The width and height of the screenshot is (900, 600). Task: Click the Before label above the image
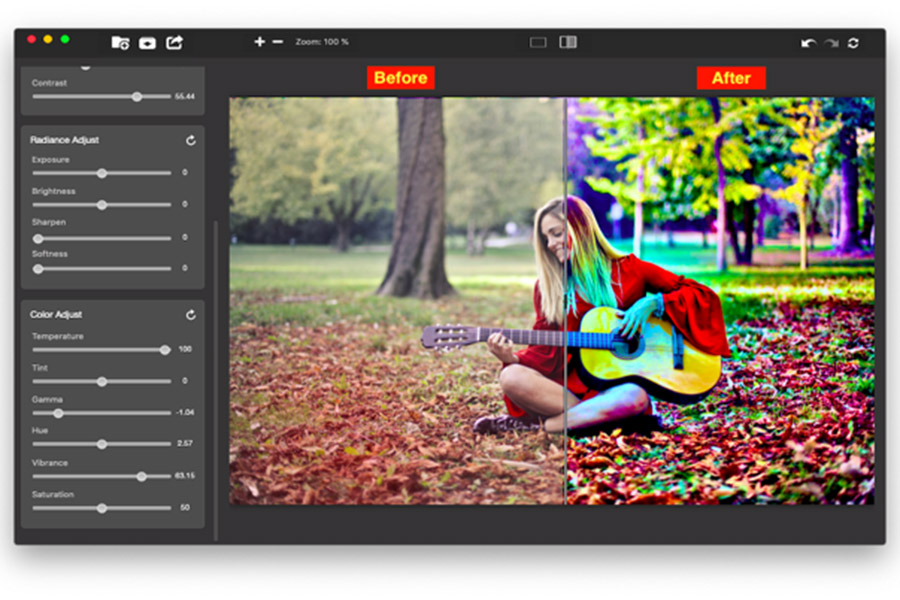coord(400,78)
